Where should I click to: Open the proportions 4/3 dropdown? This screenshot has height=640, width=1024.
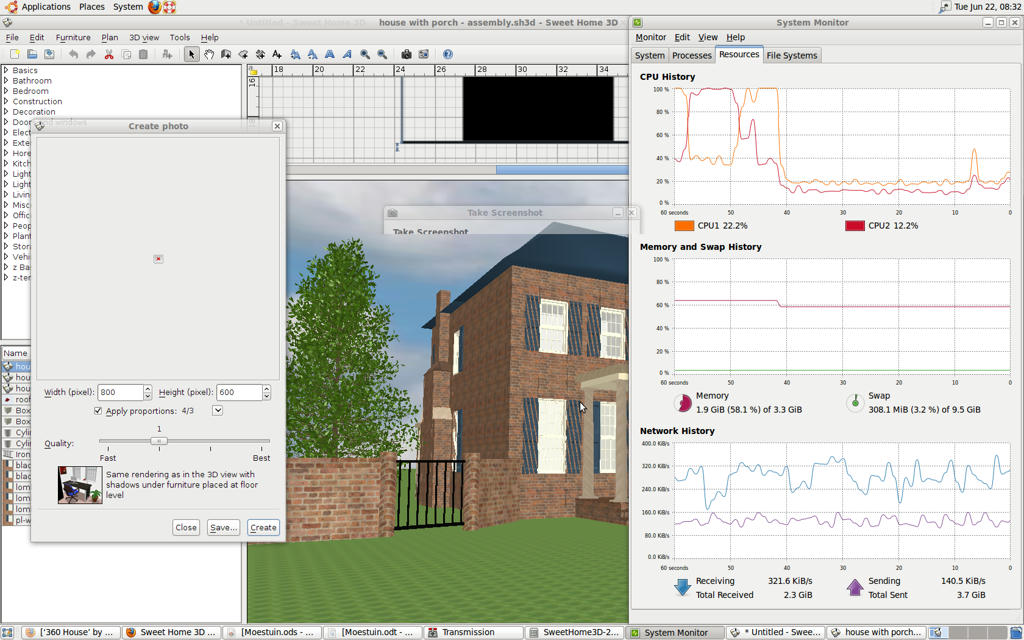tap(217, 411)
